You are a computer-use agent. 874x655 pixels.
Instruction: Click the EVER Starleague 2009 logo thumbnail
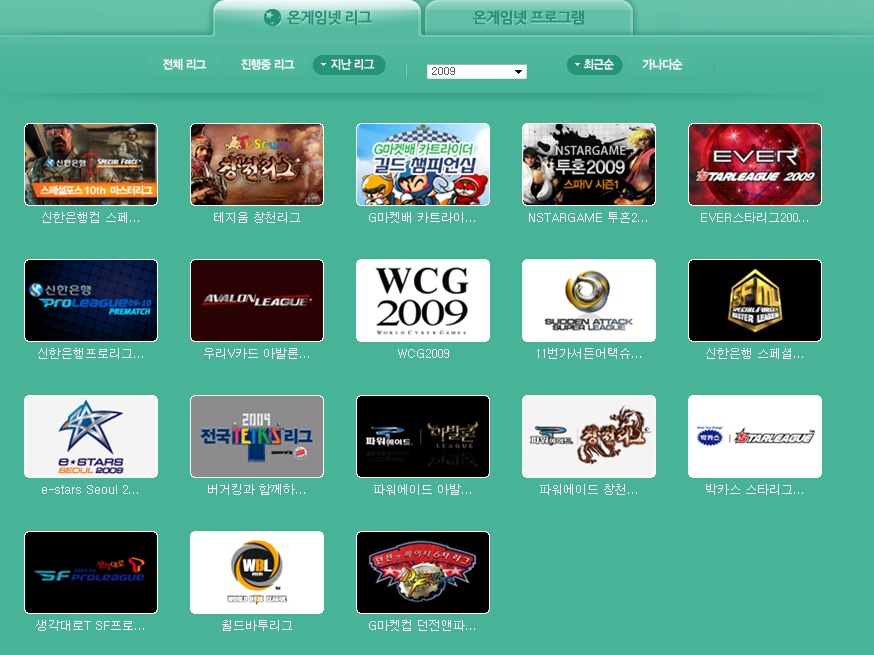(x=754, y=164)
